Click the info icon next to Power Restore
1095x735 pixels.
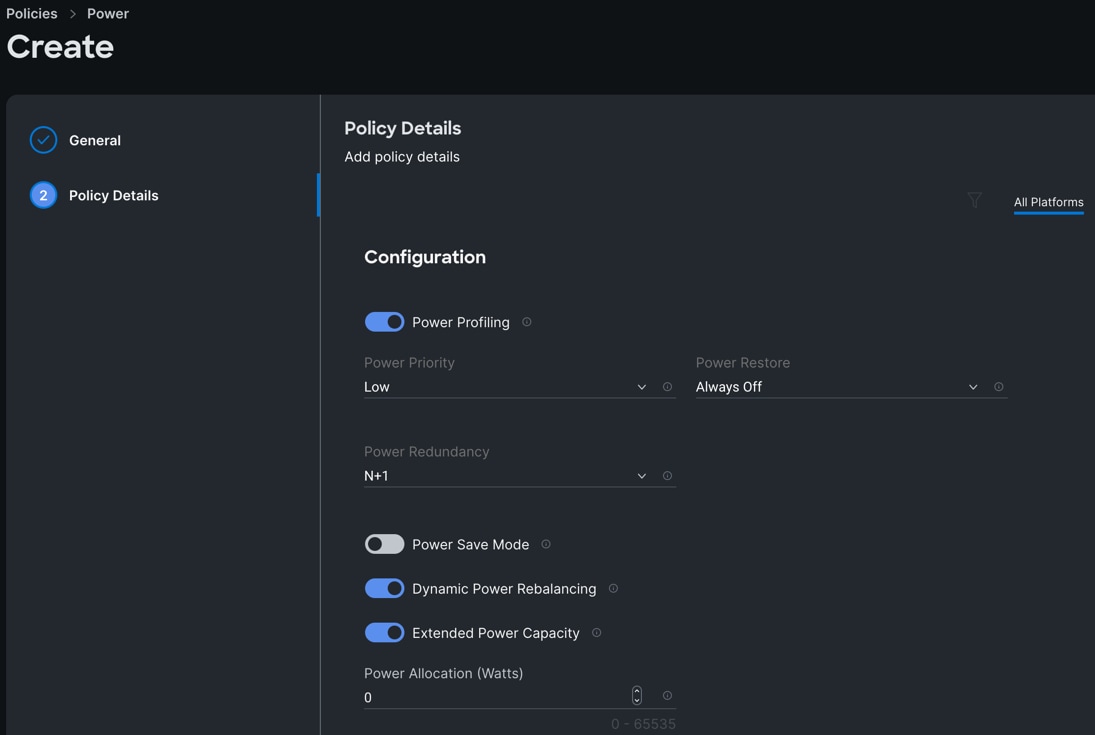coord(998,387)
